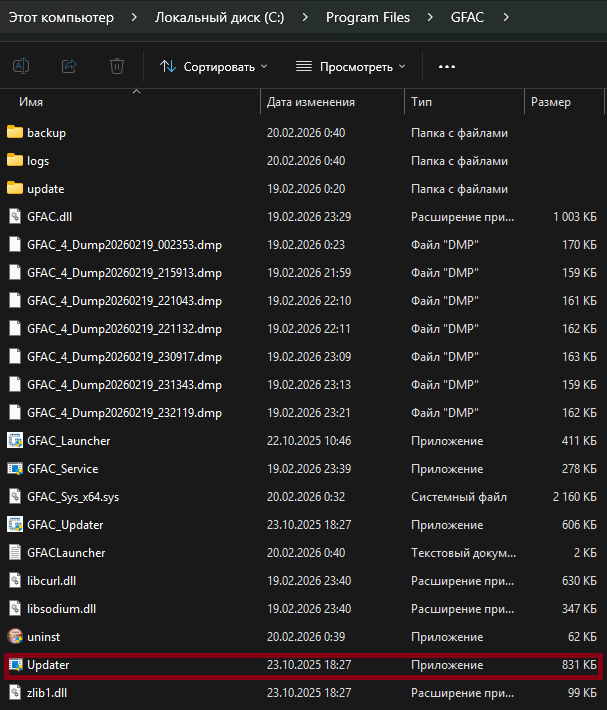Sort by Размер column header
This screenshot has height=710, width=607.
[x=551, y=102]
